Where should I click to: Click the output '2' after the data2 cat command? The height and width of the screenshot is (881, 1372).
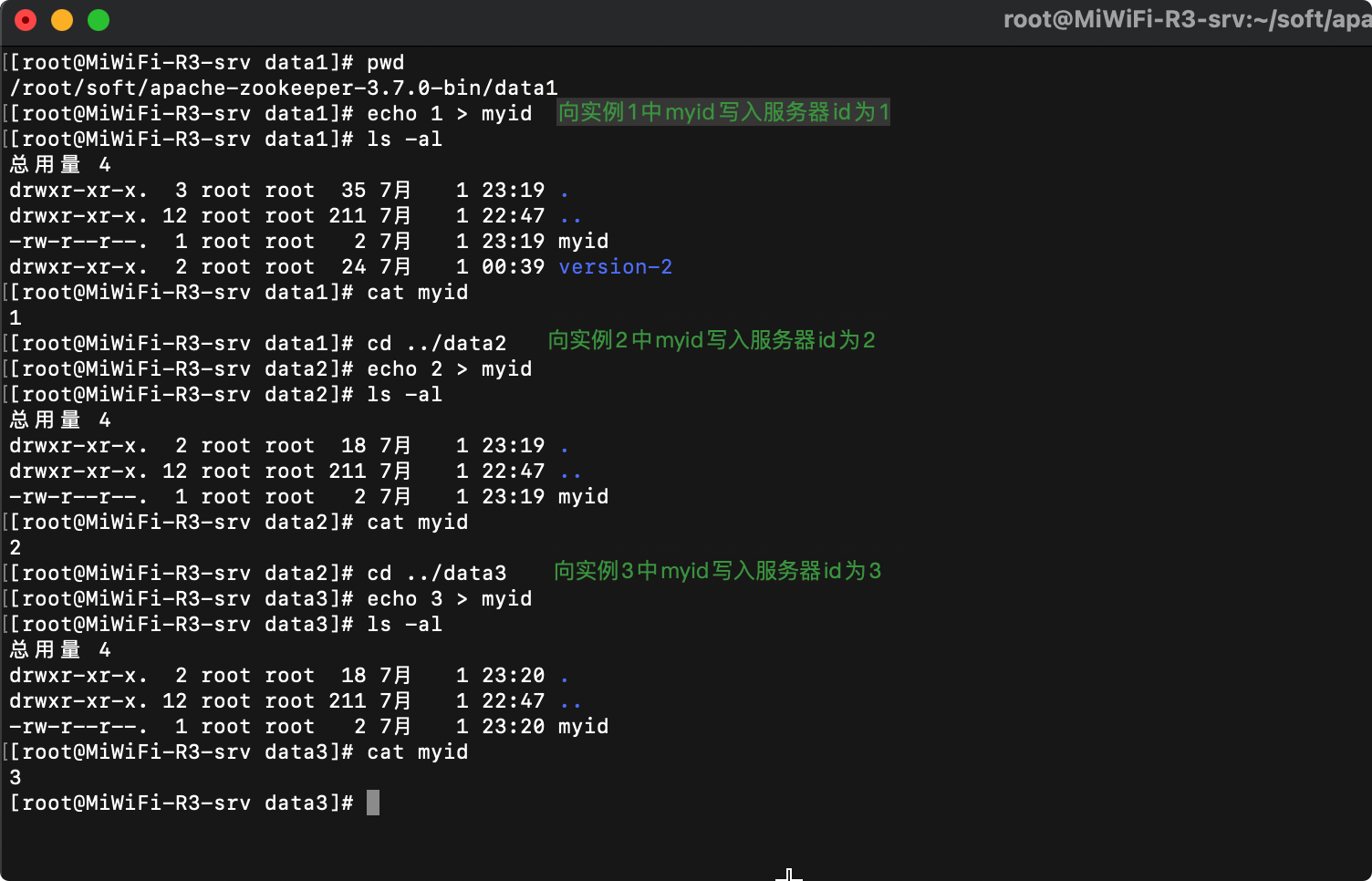16,548
